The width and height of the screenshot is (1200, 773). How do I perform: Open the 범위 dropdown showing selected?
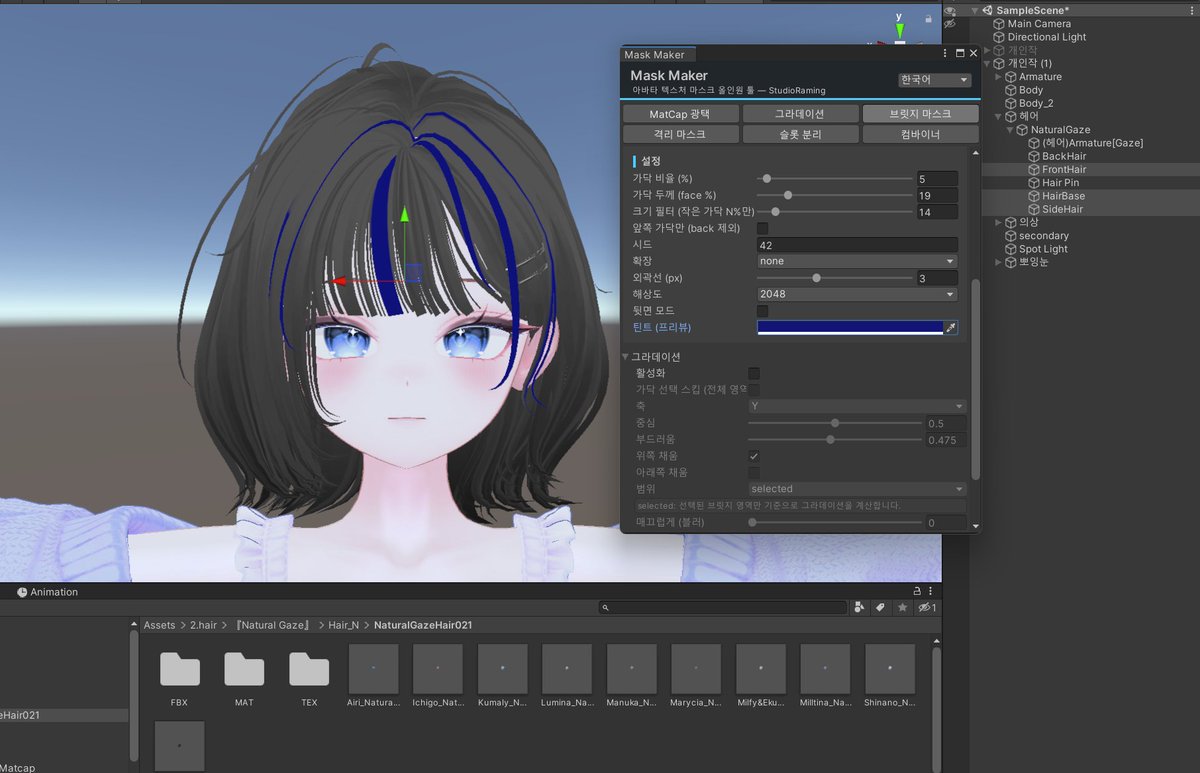(857, 489)
